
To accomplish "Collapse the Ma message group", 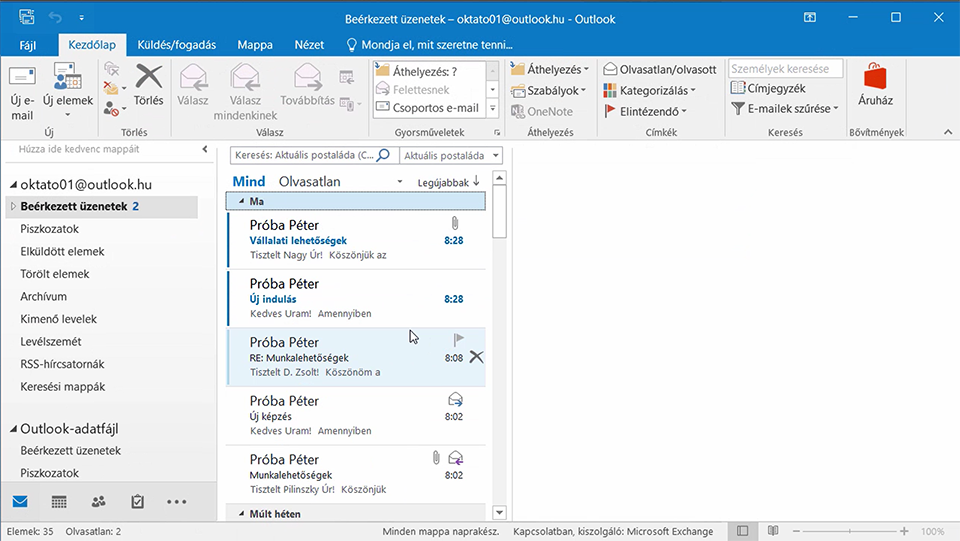I will click(x=241, y=201).
